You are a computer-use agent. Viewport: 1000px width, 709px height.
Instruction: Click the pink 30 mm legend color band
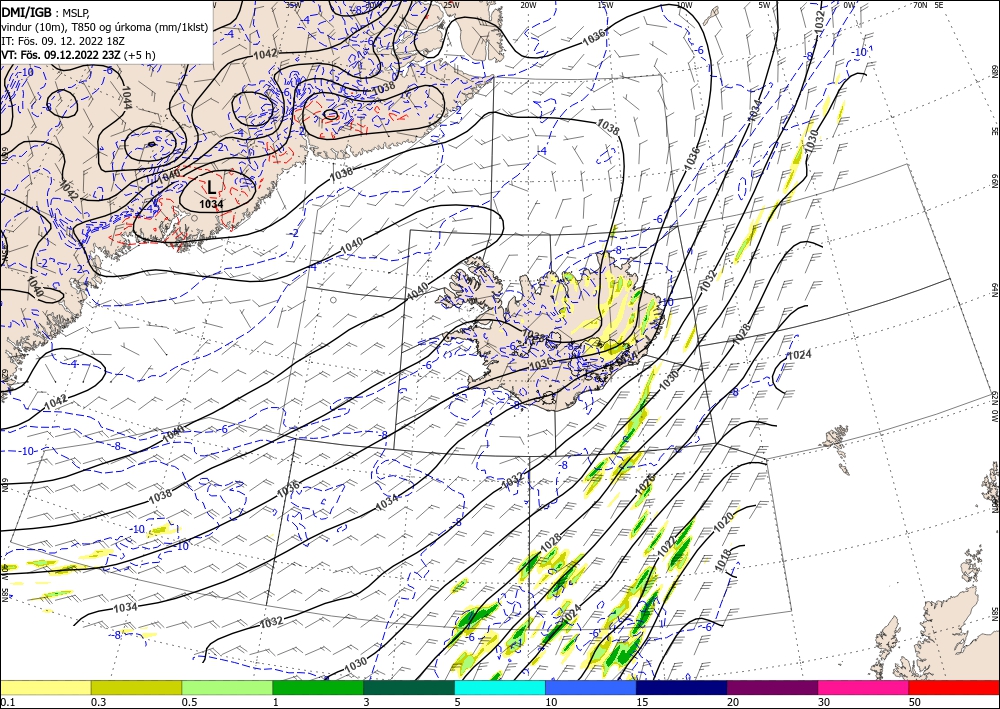[864, 687]
